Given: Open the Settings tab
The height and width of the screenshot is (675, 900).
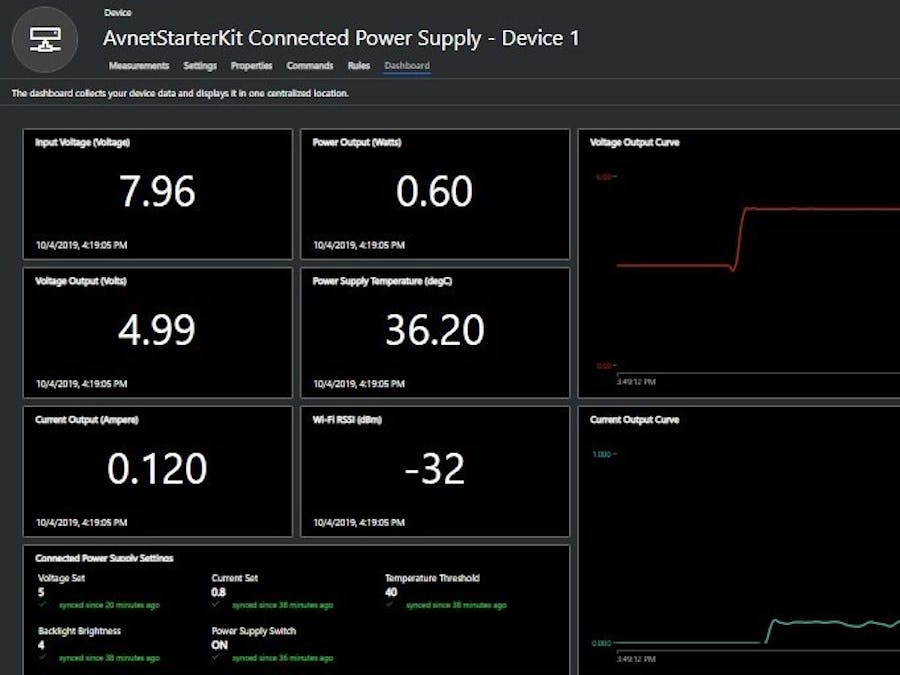Looking at the screenshot, I should [x=201, y=65].
